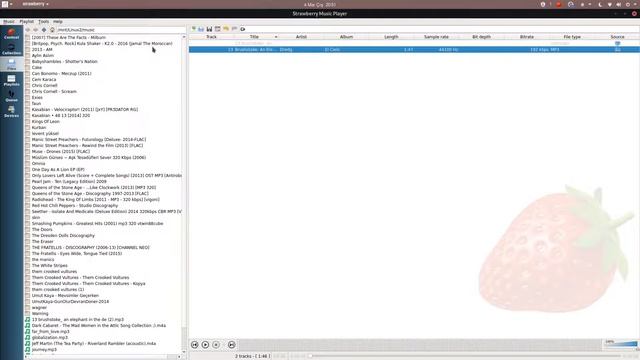
Task: Select the highlighted Brushstoke track row
Action: tap(414, 49)
